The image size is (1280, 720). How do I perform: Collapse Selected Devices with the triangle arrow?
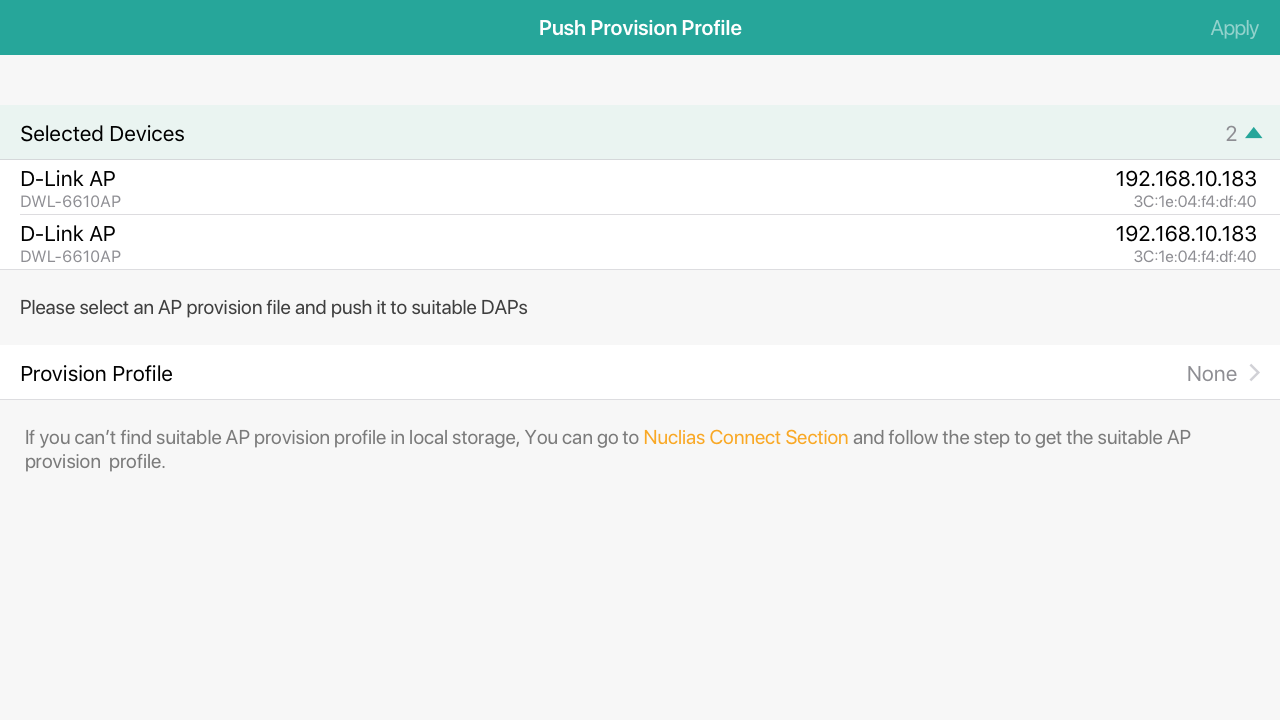[1254, 133]
